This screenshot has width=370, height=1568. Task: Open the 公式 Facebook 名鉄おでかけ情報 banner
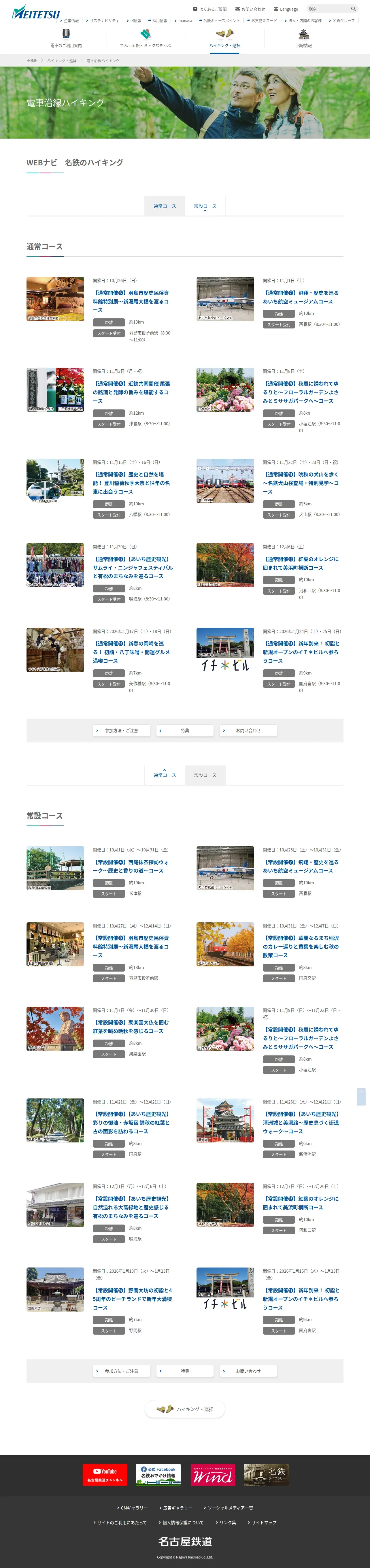pos(158,1475)
